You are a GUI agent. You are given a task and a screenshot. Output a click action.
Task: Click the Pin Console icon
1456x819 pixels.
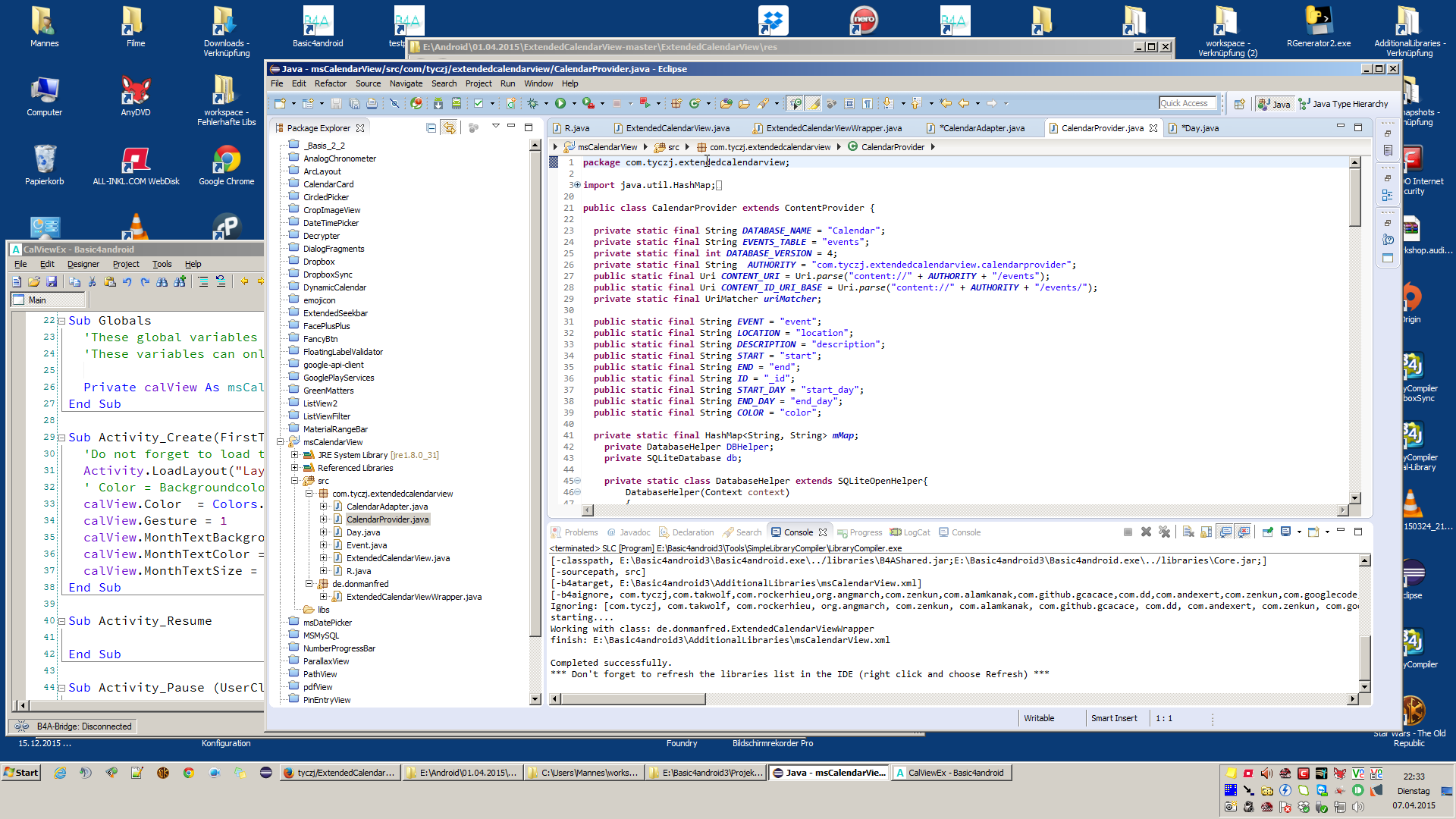pyautogui.click(x=1267, y=532)
